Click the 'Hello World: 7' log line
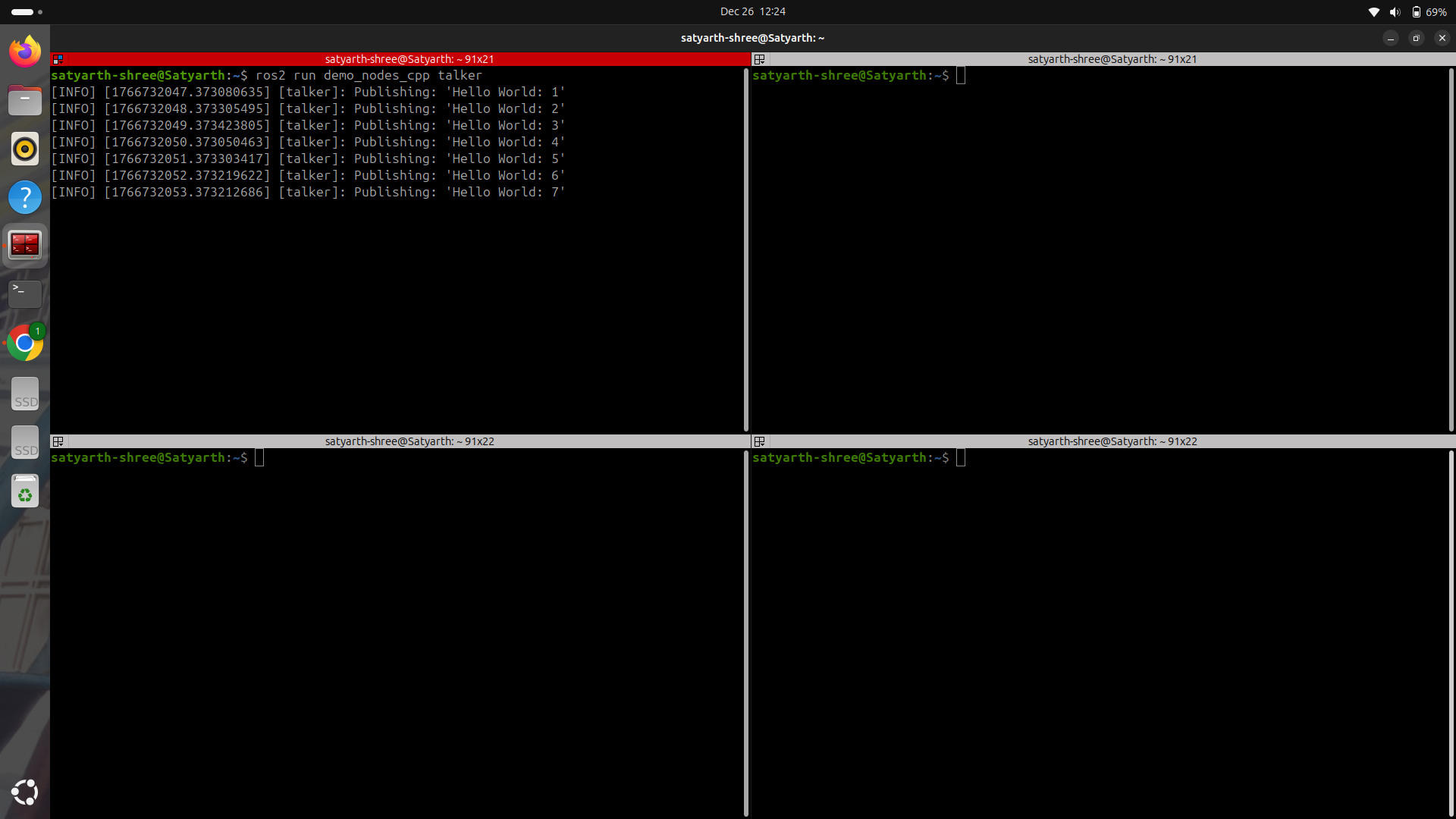Image resolution: width=1456 pixels, height=819 pixels. (x=308, y=192)
